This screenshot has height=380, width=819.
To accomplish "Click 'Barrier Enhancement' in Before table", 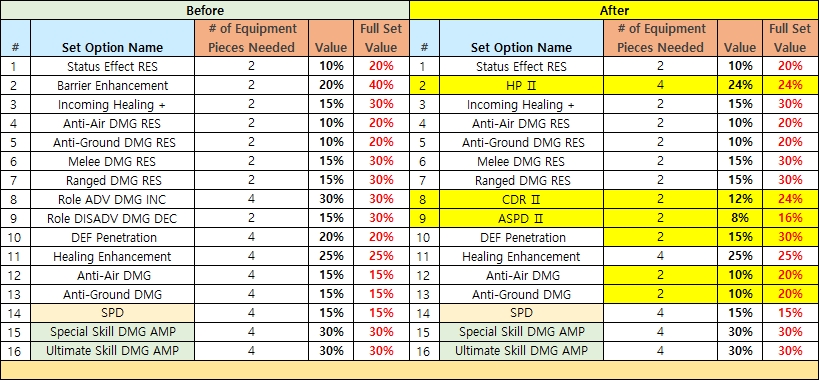I will click(112, 86).
